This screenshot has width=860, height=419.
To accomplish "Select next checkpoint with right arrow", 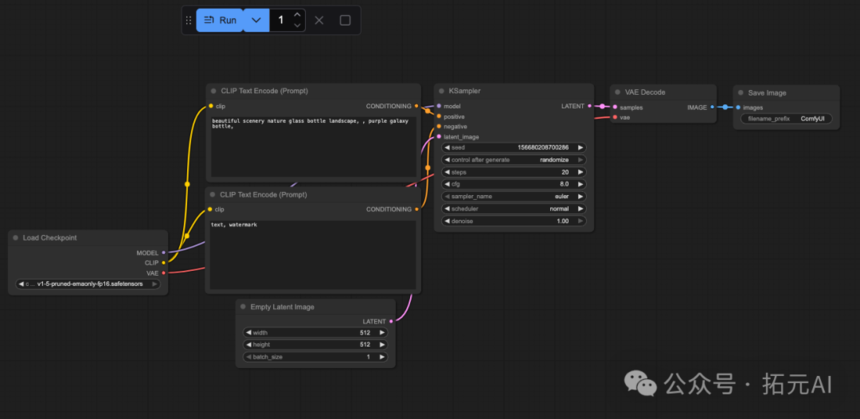I will (x=154, y=284).
